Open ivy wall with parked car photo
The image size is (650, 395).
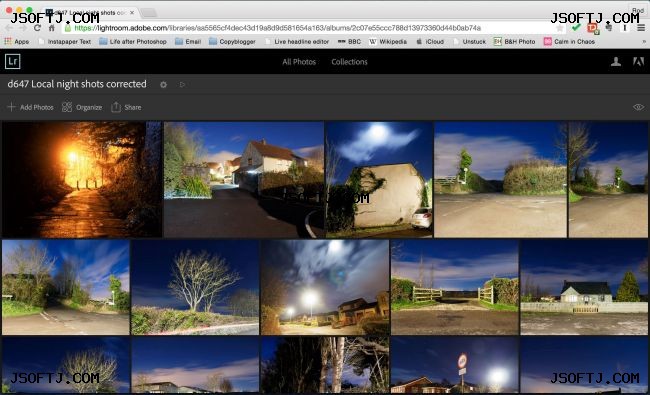pyautogui.click(x=379, y=179)
